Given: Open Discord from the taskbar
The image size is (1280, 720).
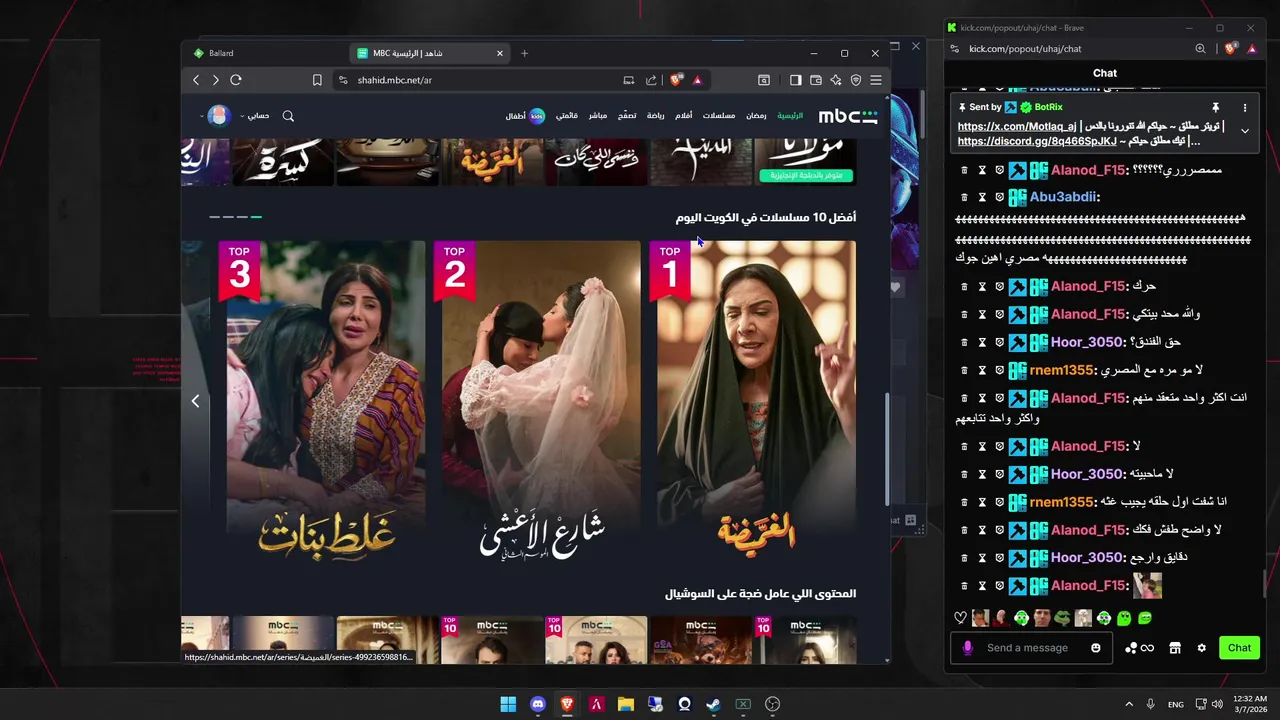Looking at the screenshot, I should pos(537,704).
